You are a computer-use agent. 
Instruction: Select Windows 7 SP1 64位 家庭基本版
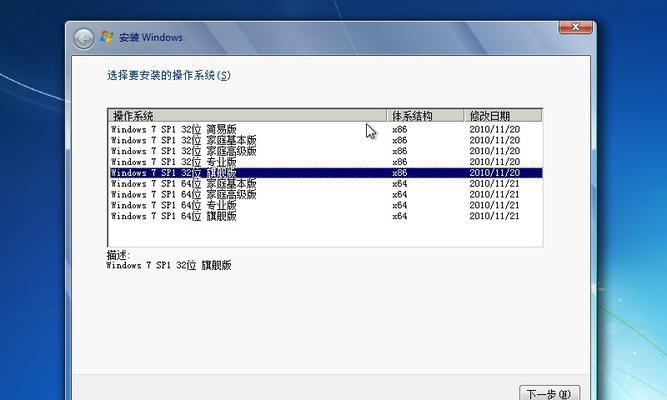(325, 183)
